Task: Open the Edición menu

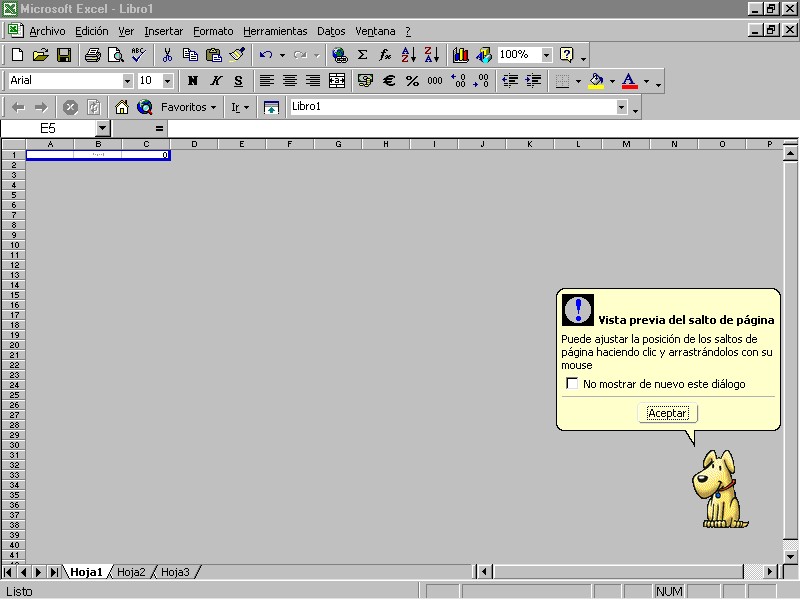Action: 92,31
